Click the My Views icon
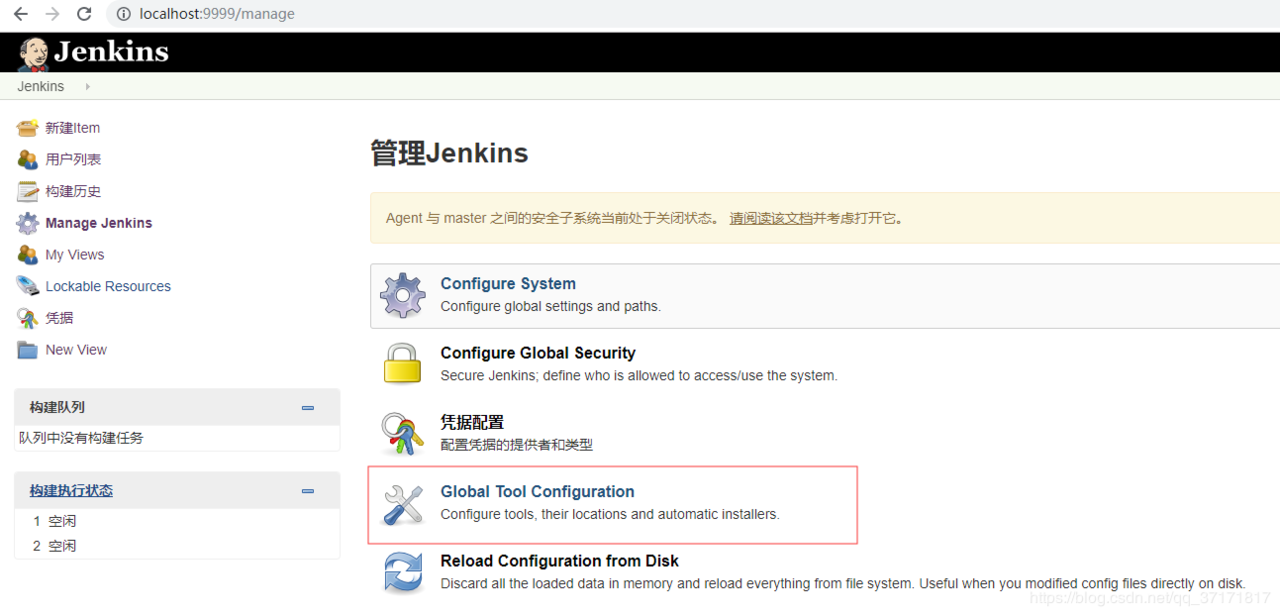1280x616 pixels. click(27, 254)
